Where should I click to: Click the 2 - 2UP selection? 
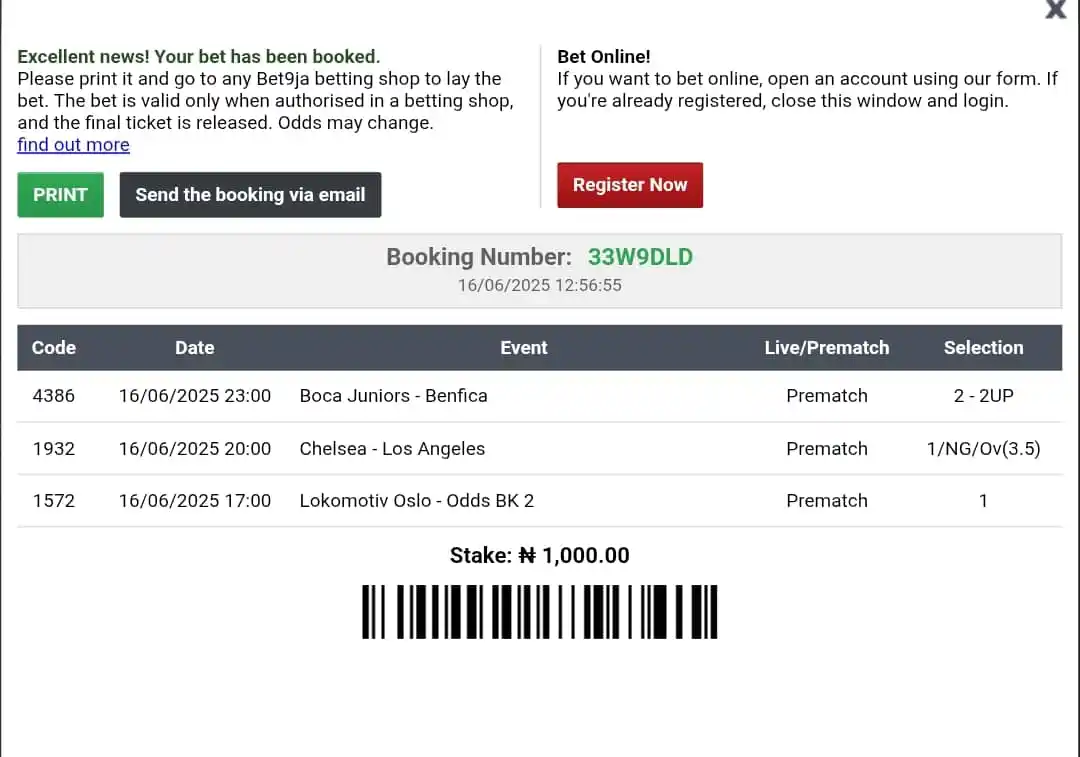(x=984, y=396)
